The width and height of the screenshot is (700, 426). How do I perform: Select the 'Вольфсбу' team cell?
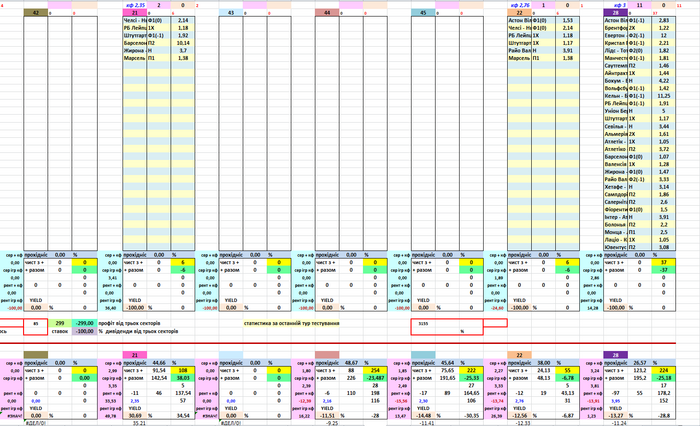tap(616, 88)
